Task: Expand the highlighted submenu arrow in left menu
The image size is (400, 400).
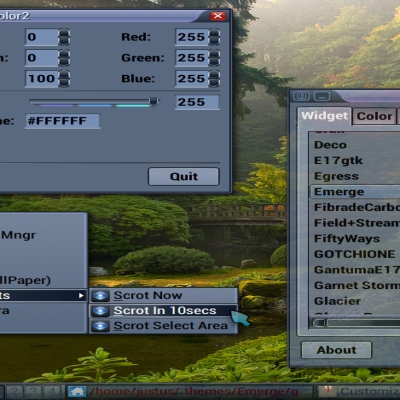Action: [81, 296]
